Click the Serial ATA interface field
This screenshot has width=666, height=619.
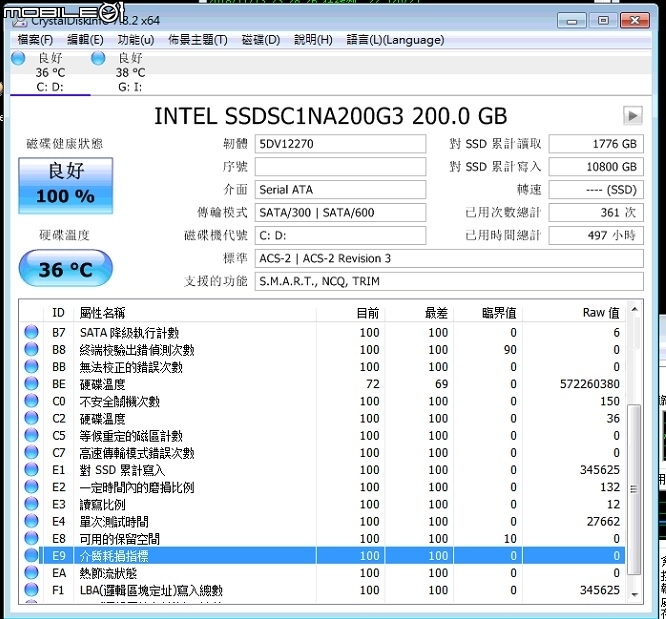click(340, 189)
